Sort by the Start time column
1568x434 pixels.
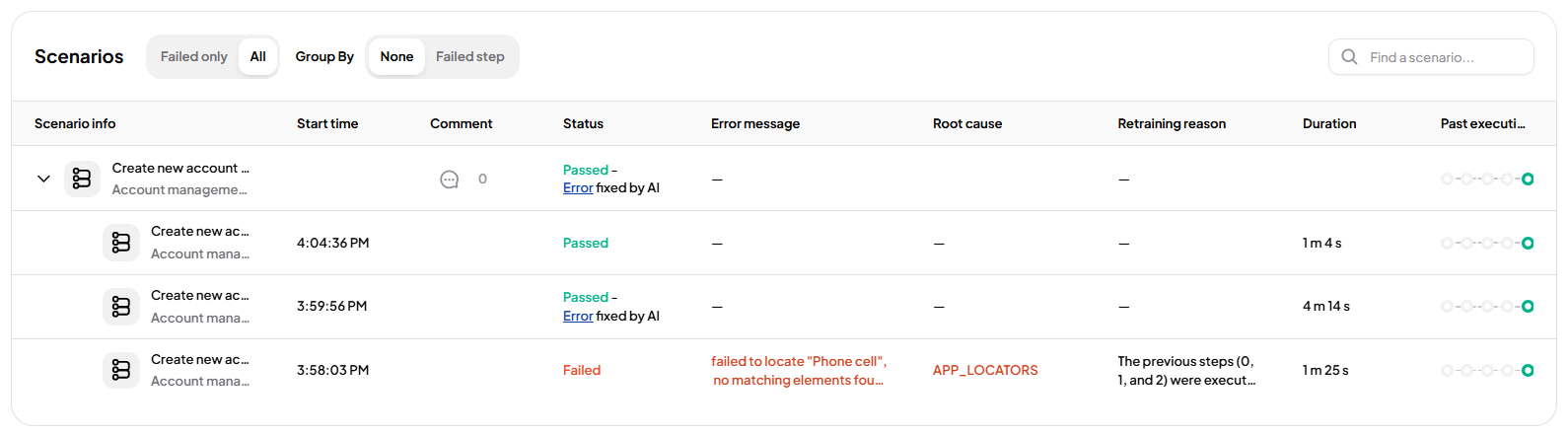327,124
